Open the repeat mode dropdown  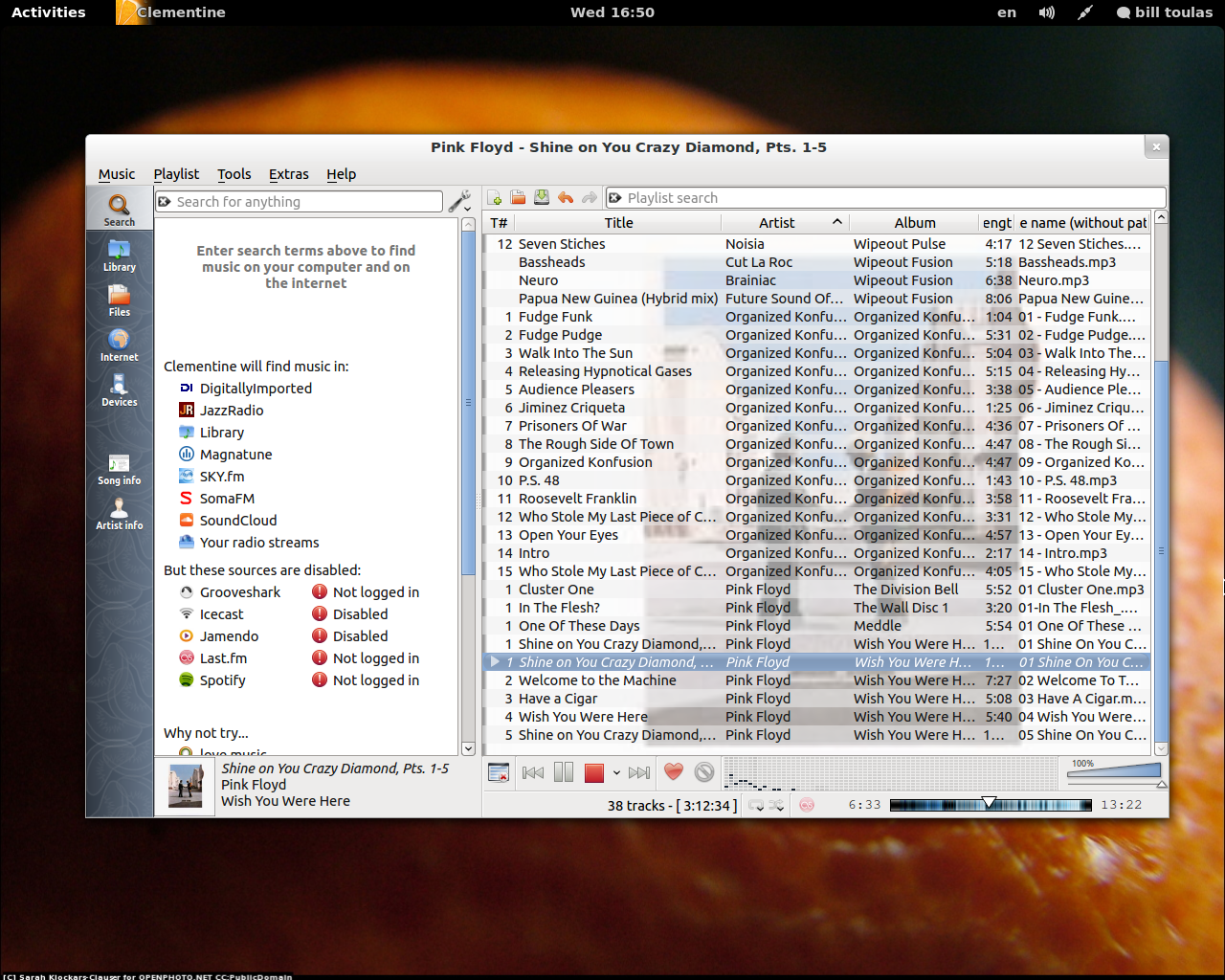click(x=756, y=806)
